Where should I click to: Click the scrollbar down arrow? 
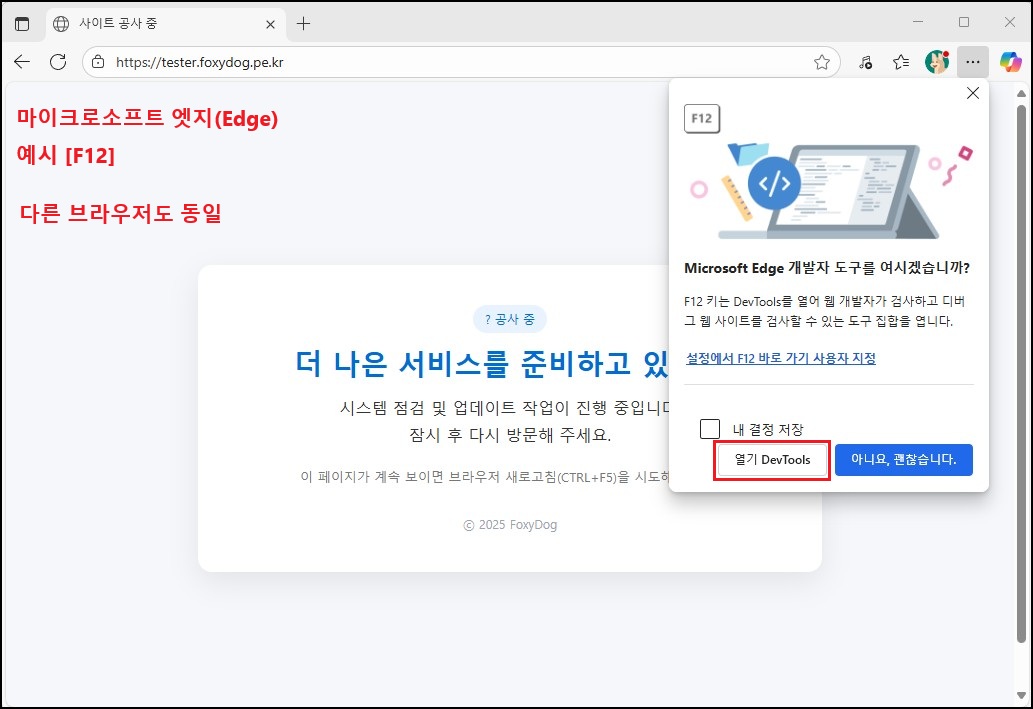1021,696
